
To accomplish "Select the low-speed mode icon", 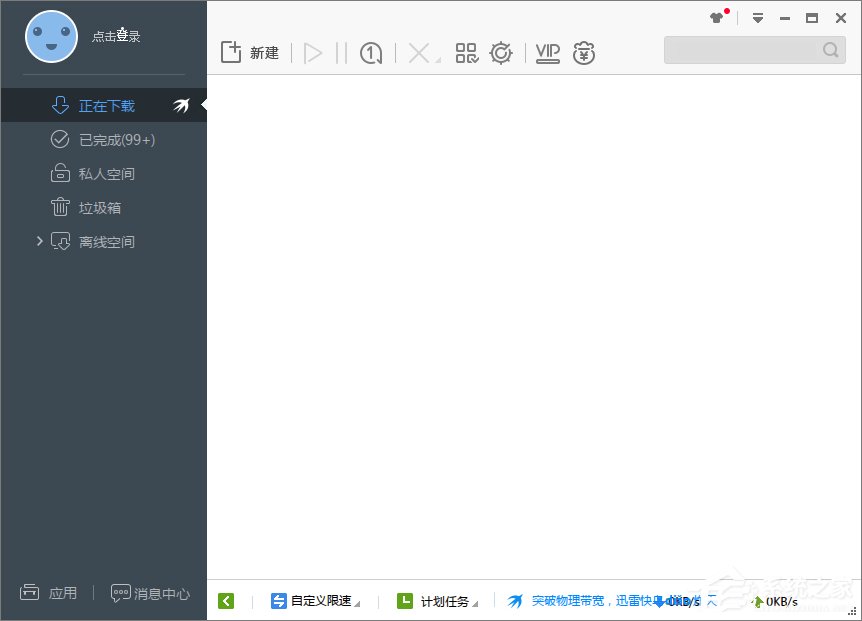I will coord(370,52).
